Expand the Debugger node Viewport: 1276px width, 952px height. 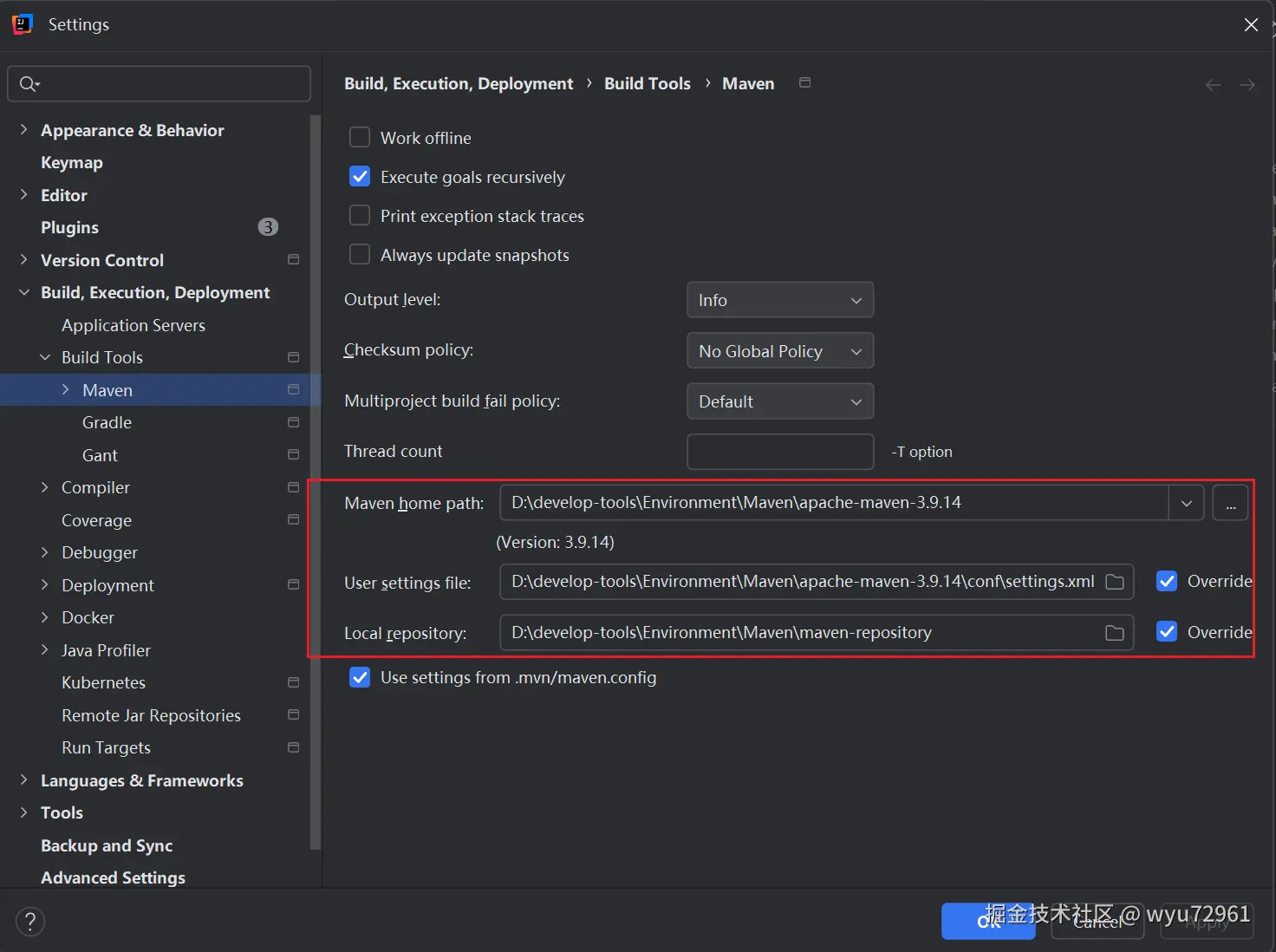[45, 552]
